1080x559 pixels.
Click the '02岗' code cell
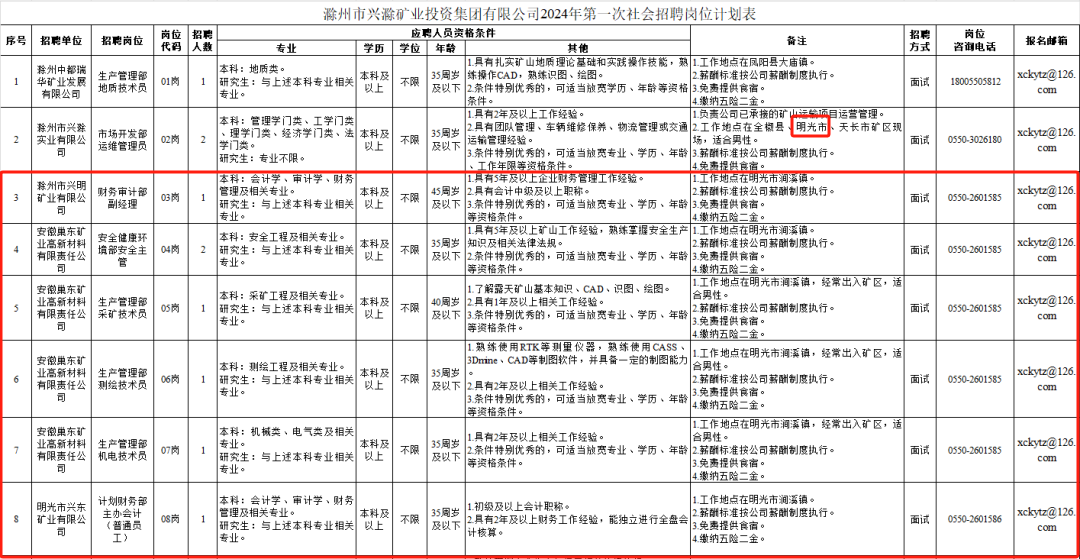pos(170,140)
